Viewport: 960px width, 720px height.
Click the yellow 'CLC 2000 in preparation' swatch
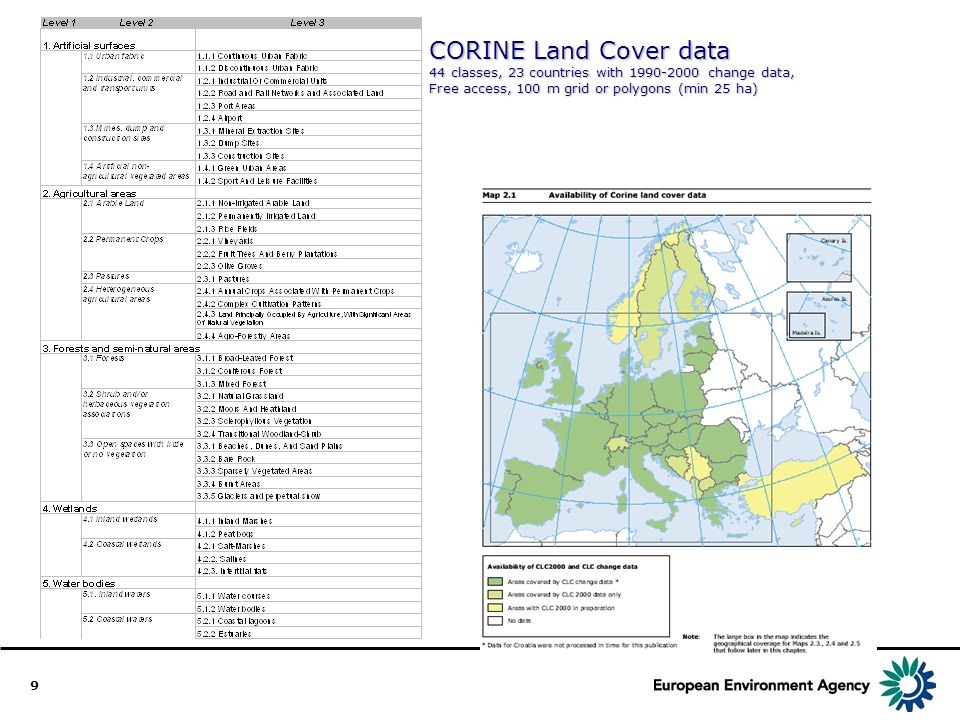pyautogui.click(x=495, y=608)
